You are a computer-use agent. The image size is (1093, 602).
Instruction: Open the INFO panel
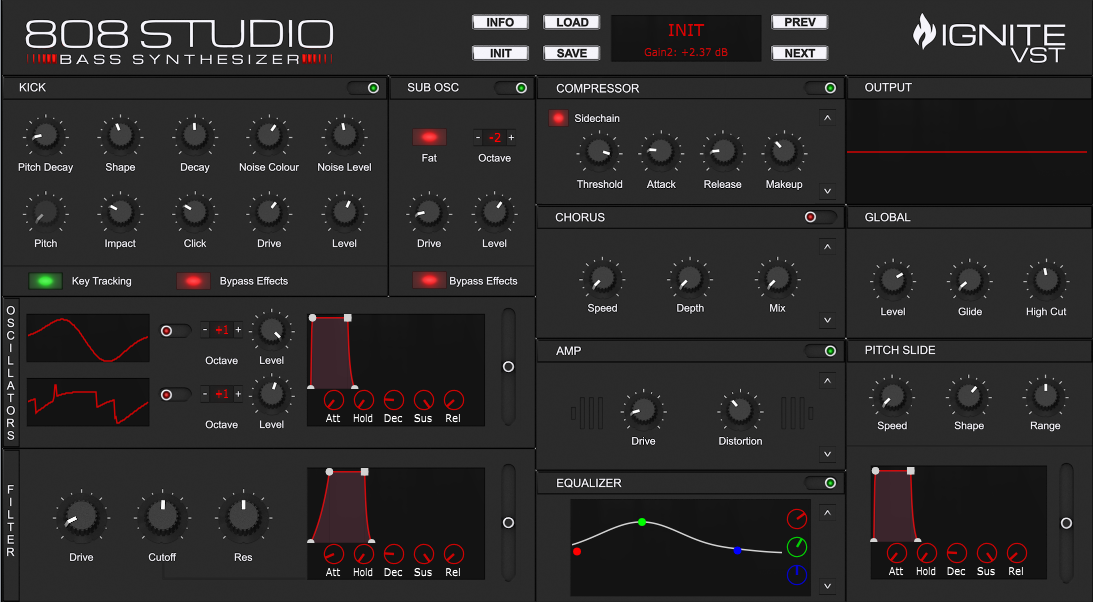pos(500,22)
